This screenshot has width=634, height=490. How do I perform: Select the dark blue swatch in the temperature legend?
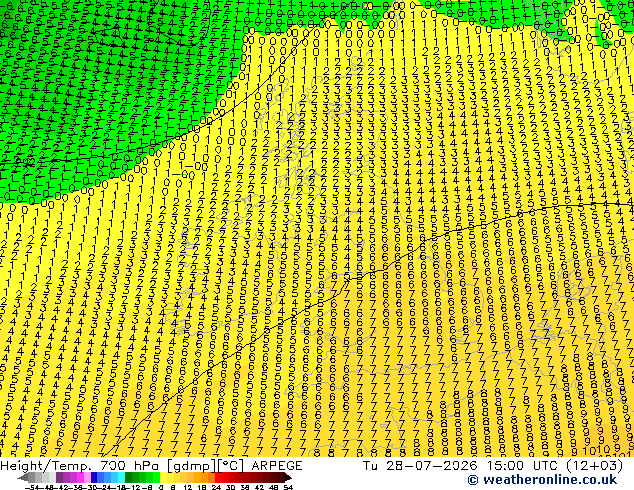coord(94,478)
